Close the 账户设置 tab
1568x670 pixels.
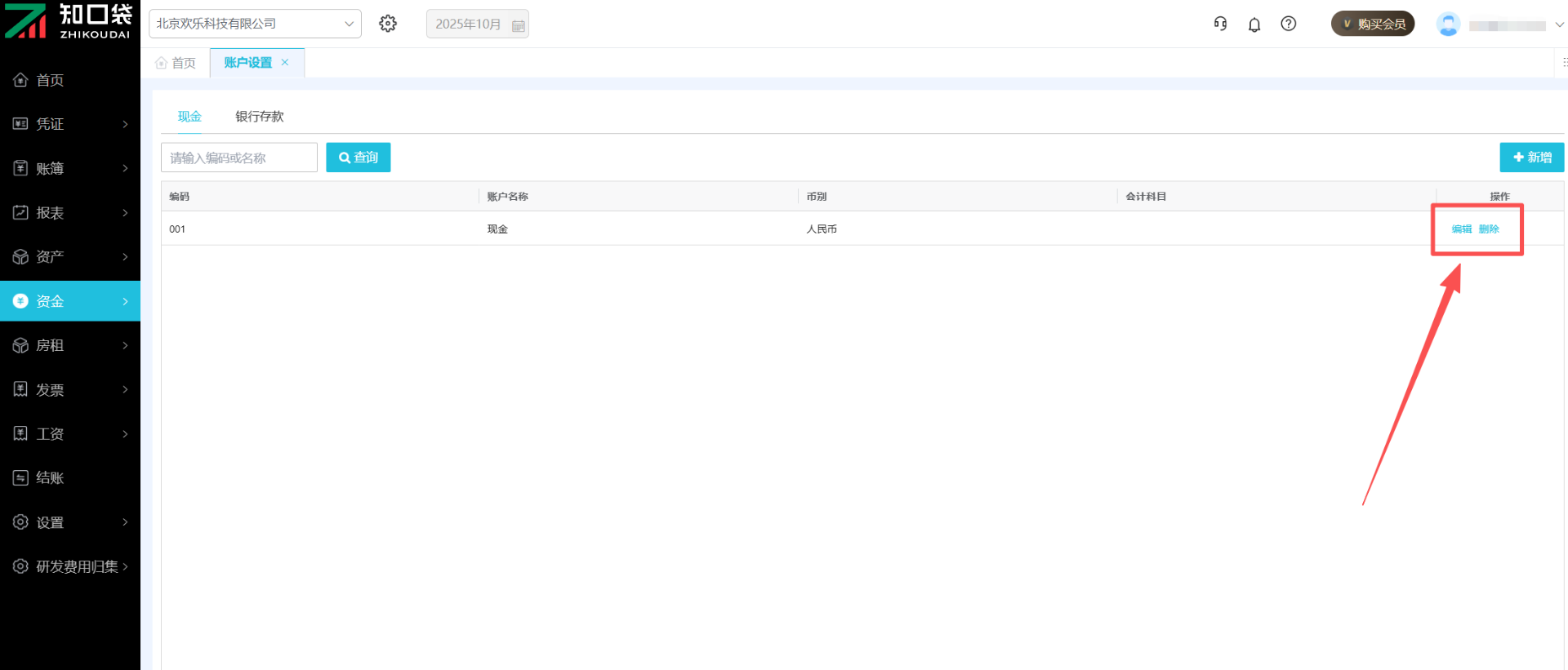pyautogui.click(x=285, y=62)
